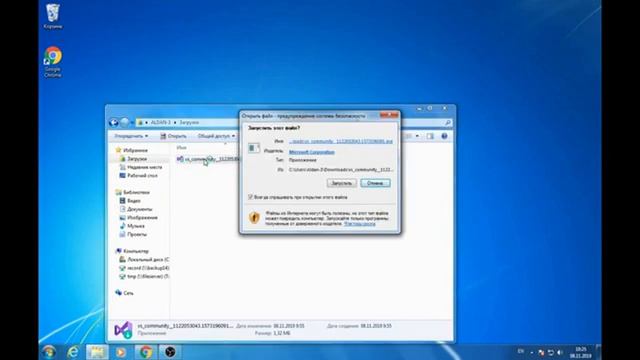The image size is (640, 360).
Task: Click Открыть in Explorer toolbar
Action: pyautogui.click(x=173, y=136)
